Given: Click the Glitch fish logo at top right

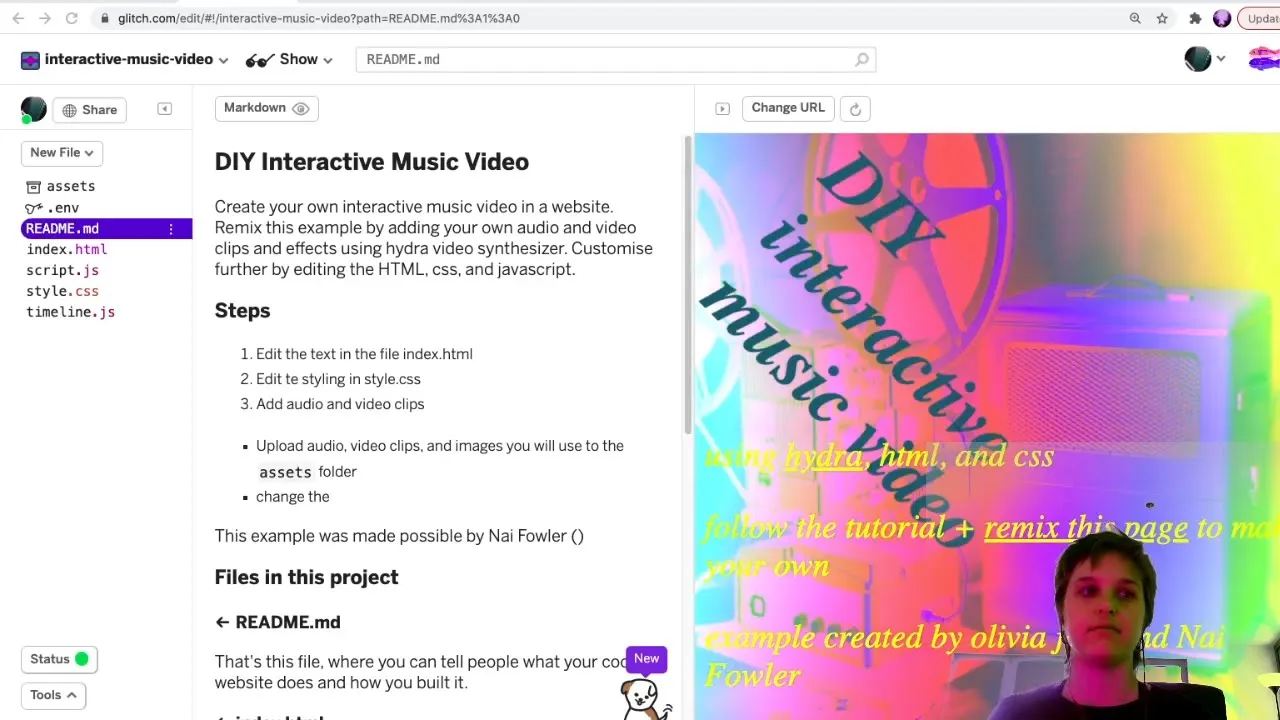Looking at the screenshot, I should [x=1264, y=60].
